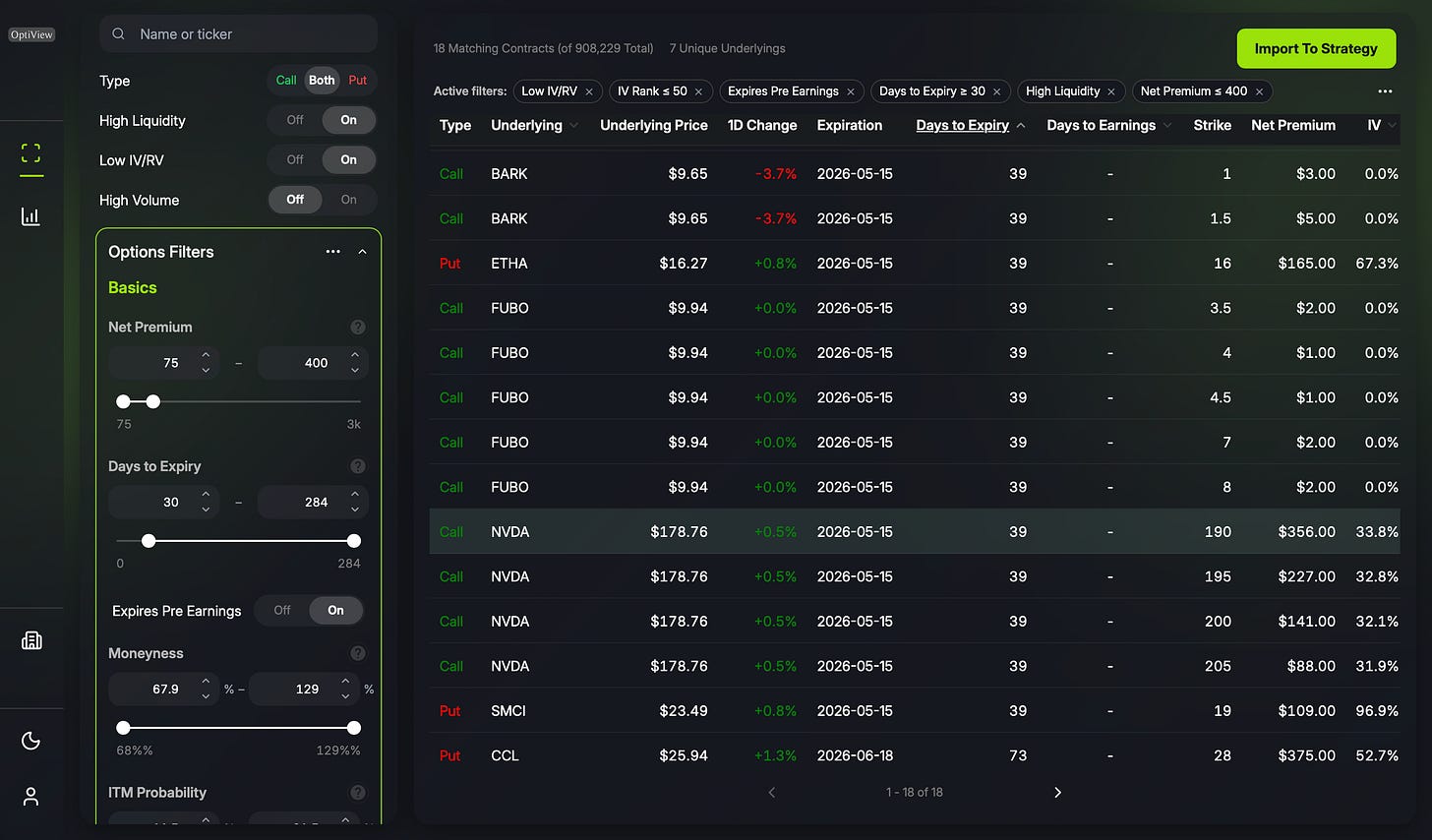This screenshot has height=840, width=1432.
Task: Click Net Premium maximum stepper arrows
Action: pyautogui.click(x=355, y=363)
